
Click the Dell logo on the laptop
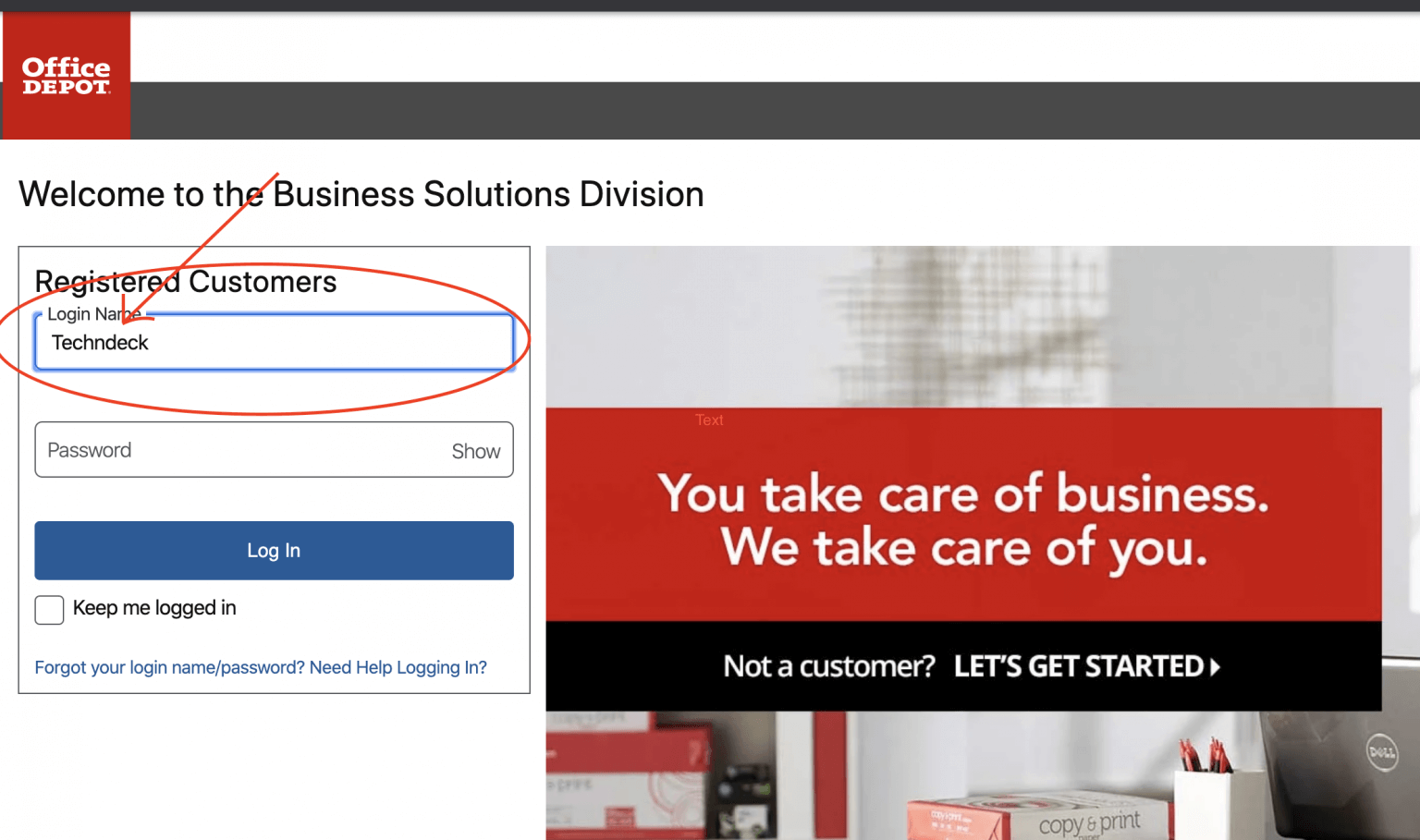pos(1382,752)
